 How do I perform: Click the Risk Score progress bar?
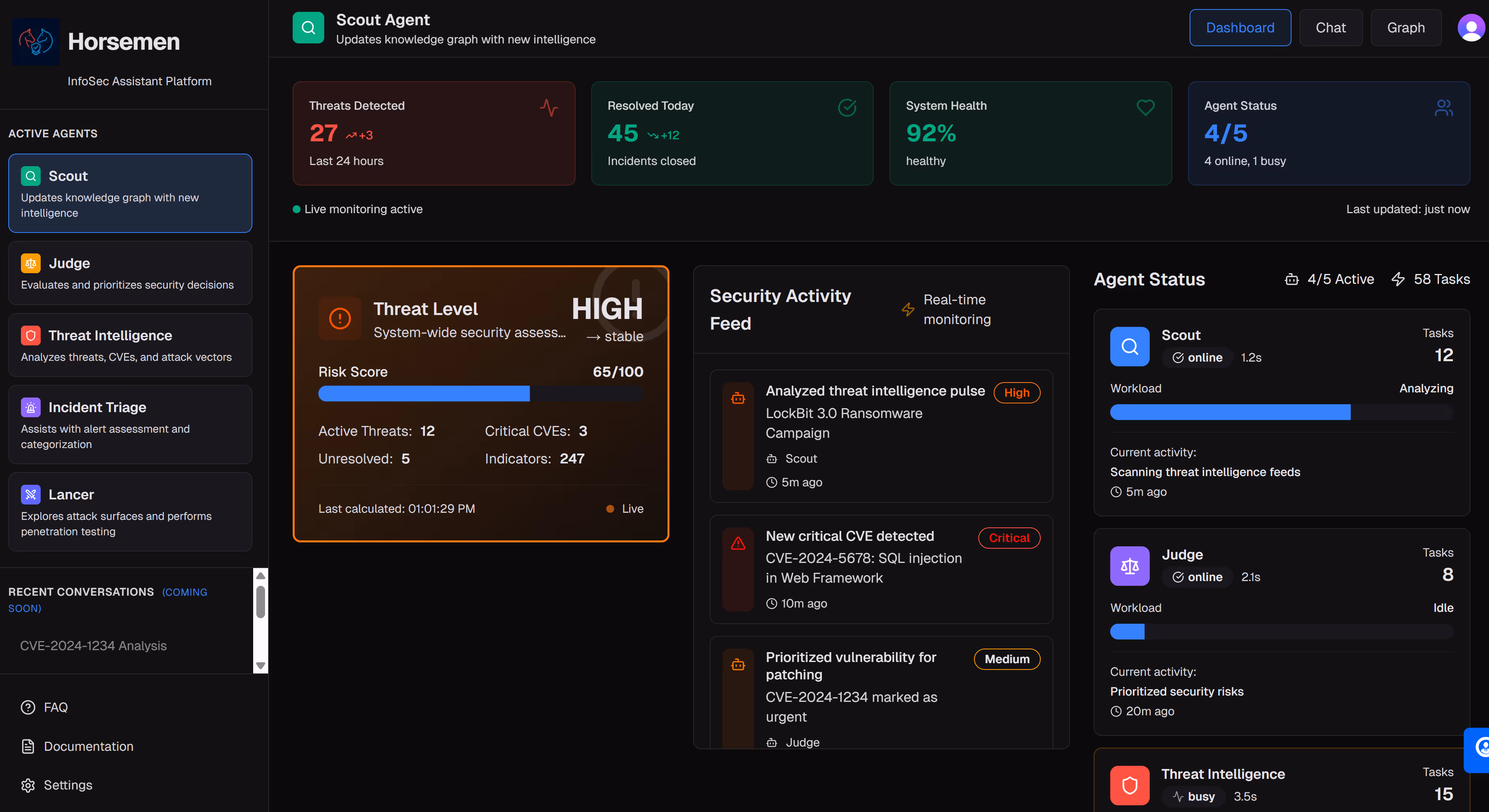480,394
